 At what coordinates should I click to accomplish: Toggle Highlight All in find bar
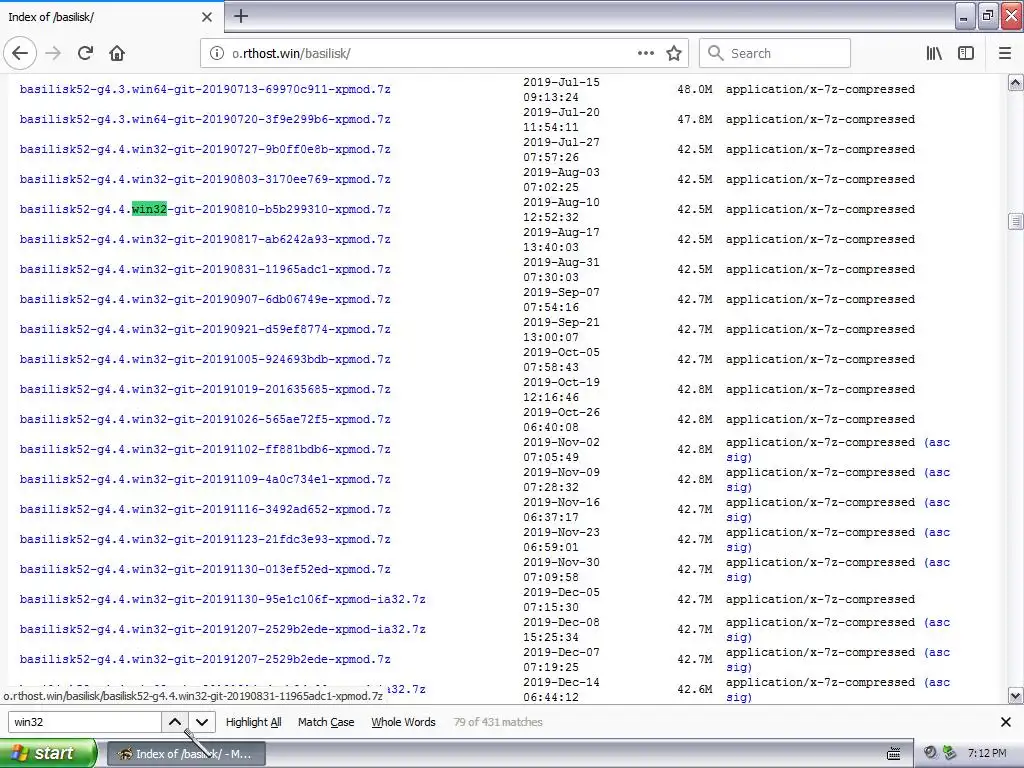[253, 722]
